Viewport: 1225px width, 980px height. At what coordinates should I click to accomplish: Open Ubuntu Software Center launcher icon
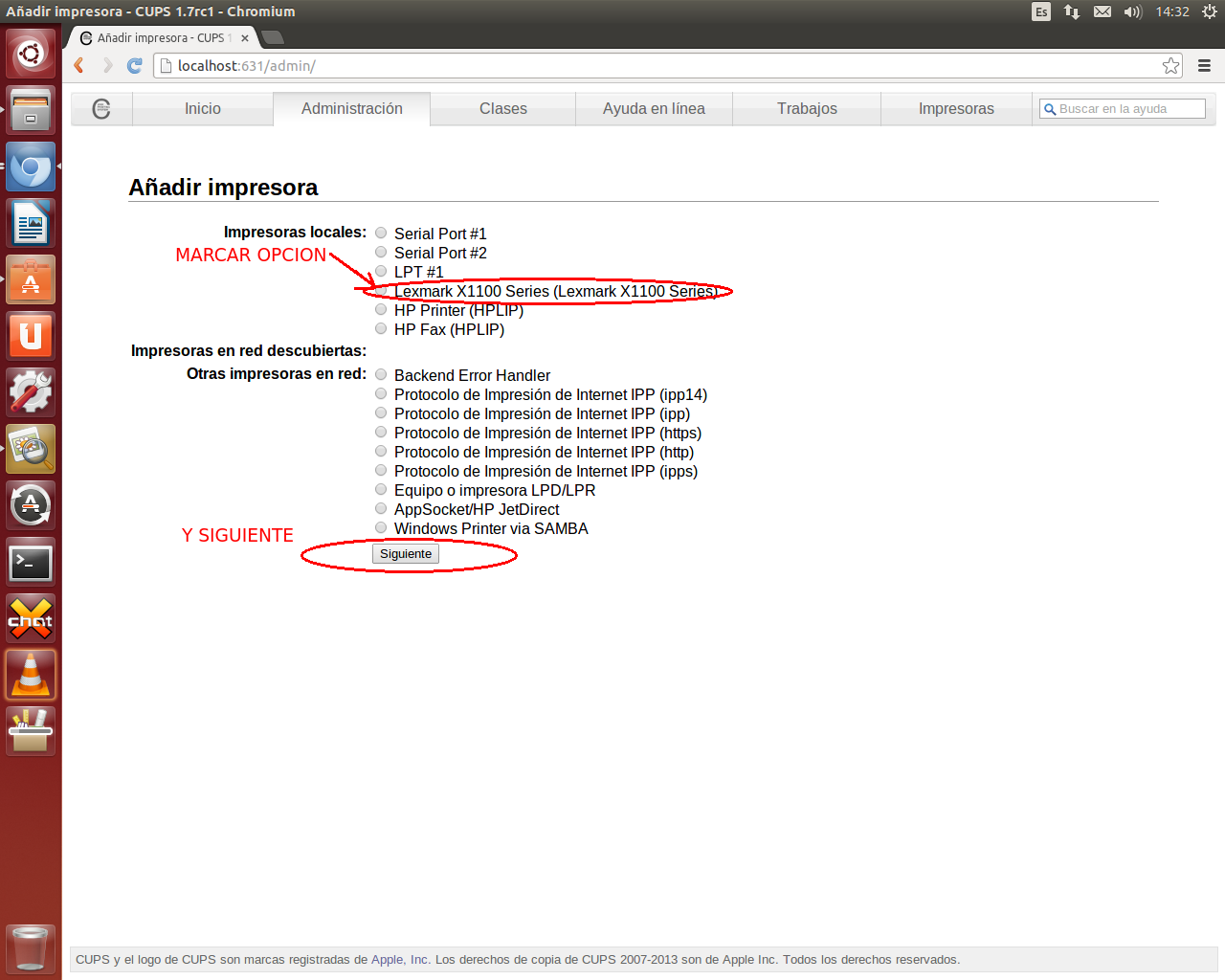click(x=31, y=279)
